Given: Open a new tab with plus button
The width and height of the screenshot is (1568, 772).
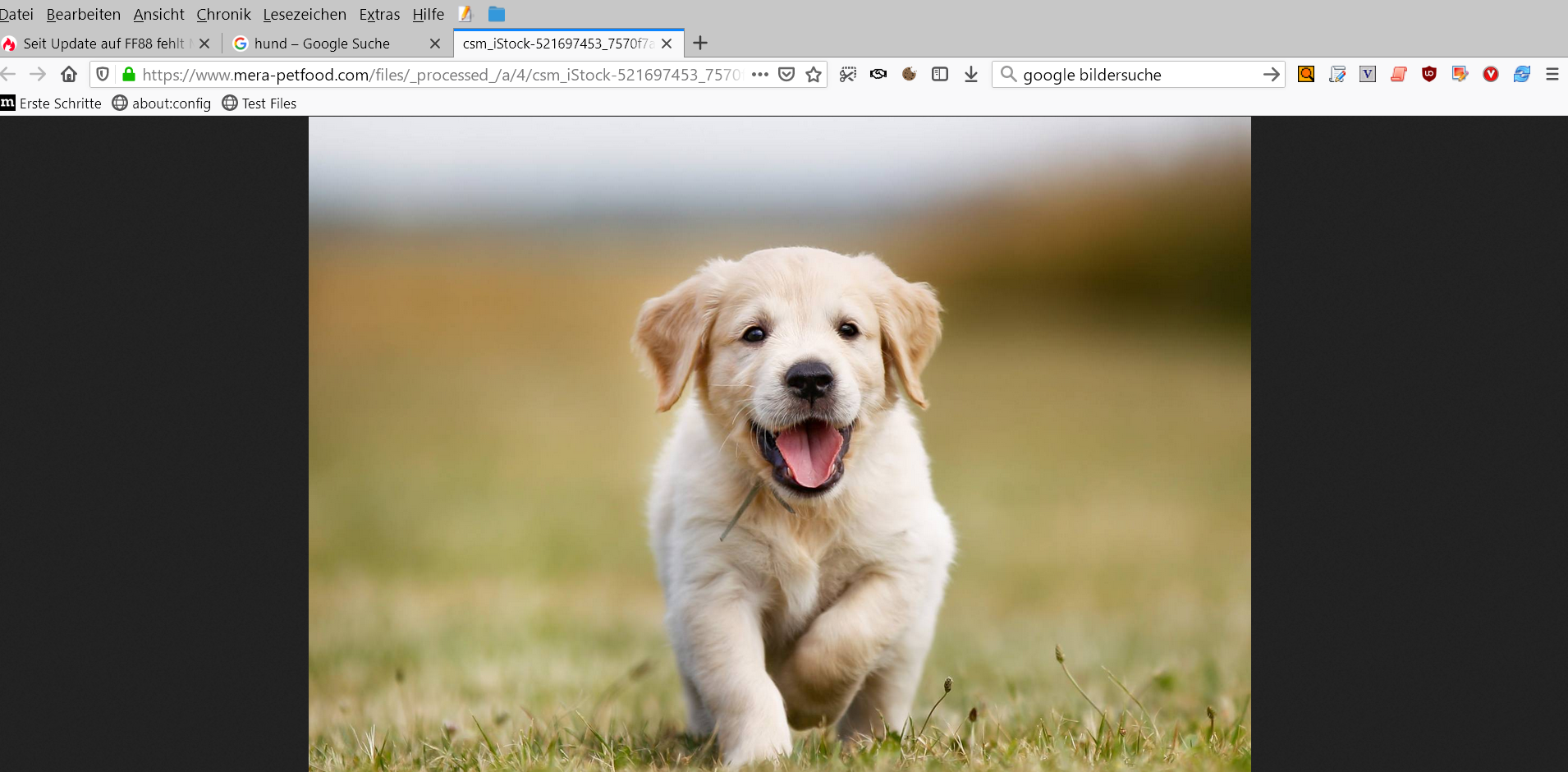Looking at the screenshot, I should coord(700,44).
